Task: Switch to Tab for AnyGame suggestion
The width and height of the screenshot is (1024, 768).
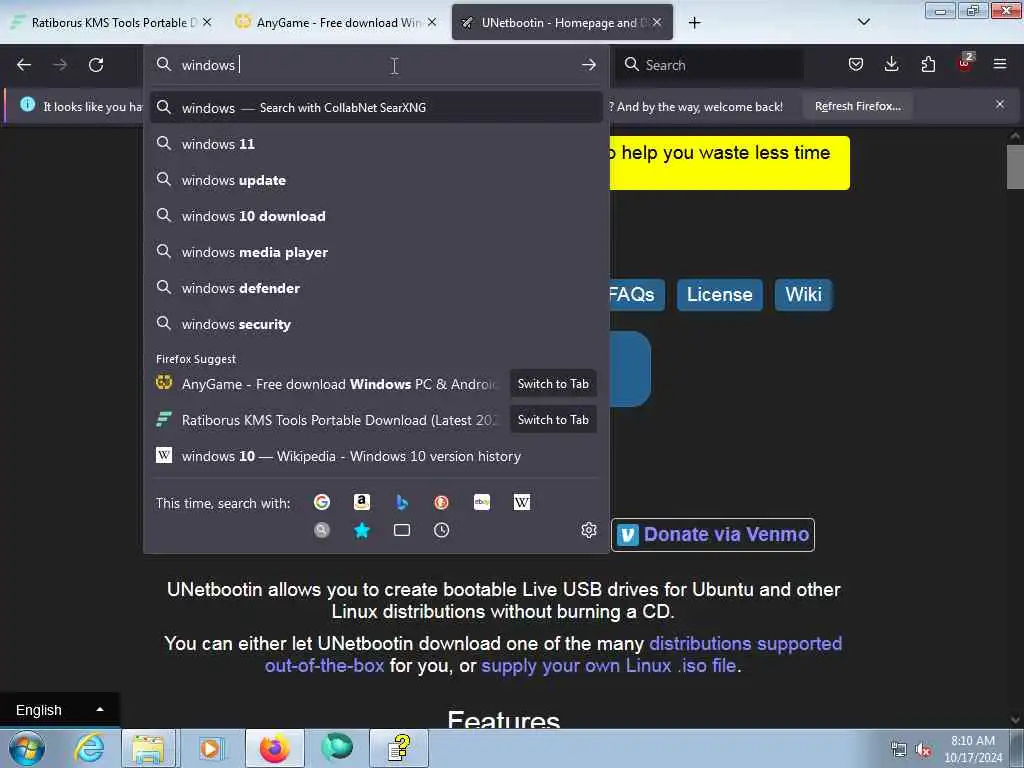Action: 552,384
